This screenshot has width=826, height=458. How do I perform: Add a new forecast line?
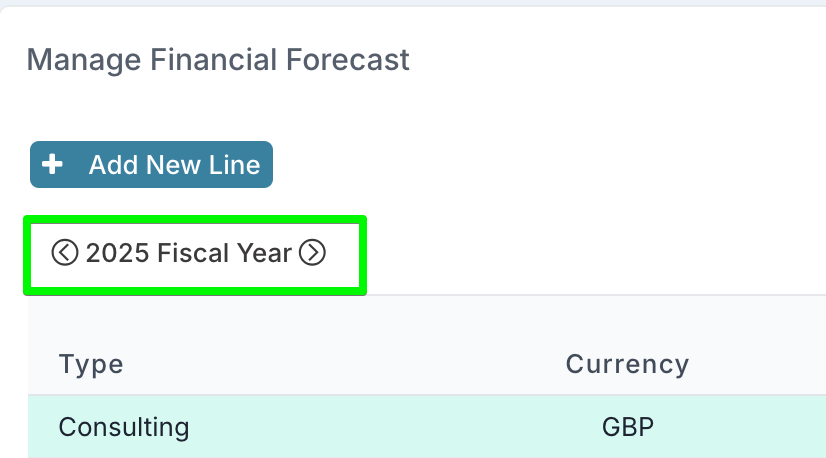[x=151, y=164]
